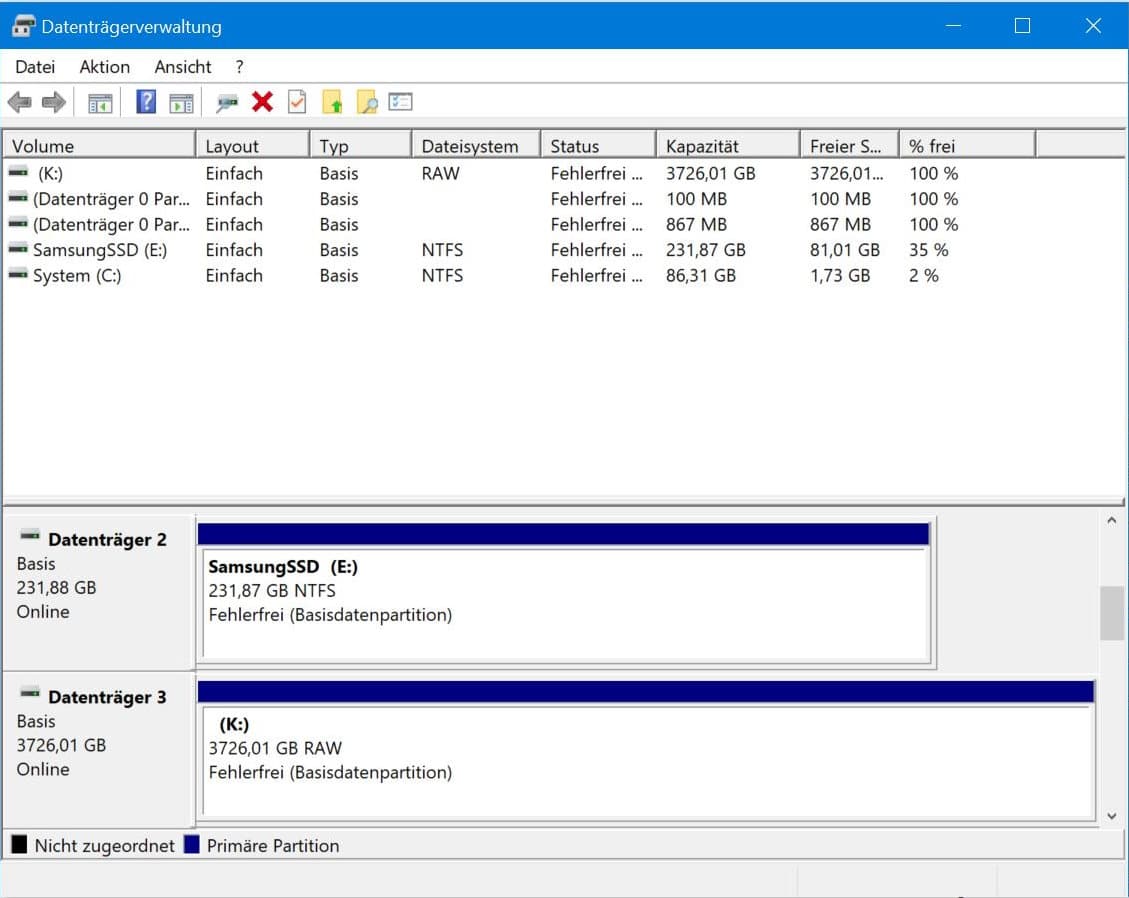The image size is (1129, 898).
Task: Click the 1,73 GB free space cell
Action: point(840,276)
